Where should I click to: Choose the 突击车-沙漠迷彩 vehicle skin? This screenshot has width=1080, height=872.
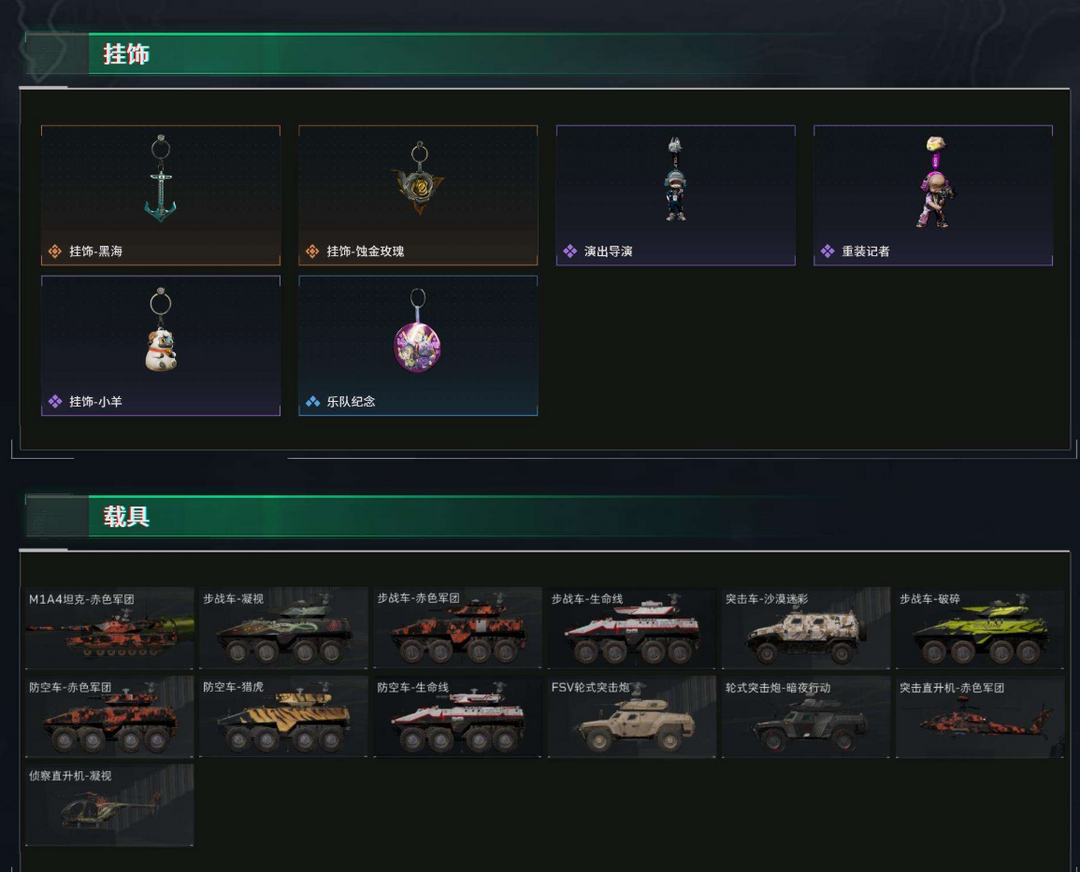(x=807, y=628)
